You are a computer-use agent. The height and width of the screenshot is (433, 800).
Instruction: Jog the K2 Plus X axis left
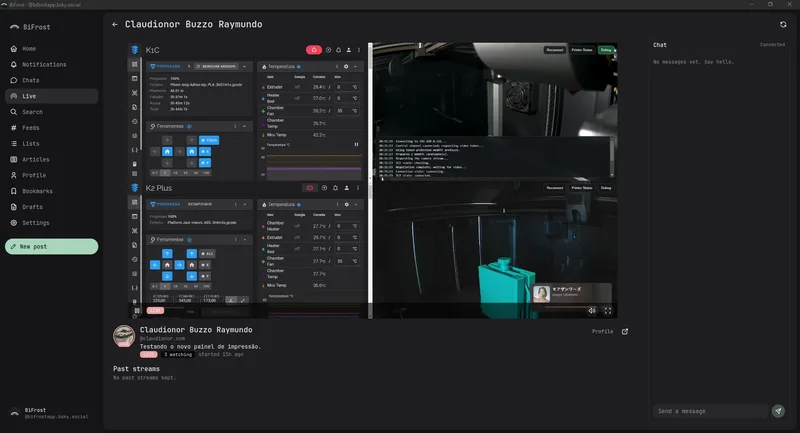tap(155, 265)
